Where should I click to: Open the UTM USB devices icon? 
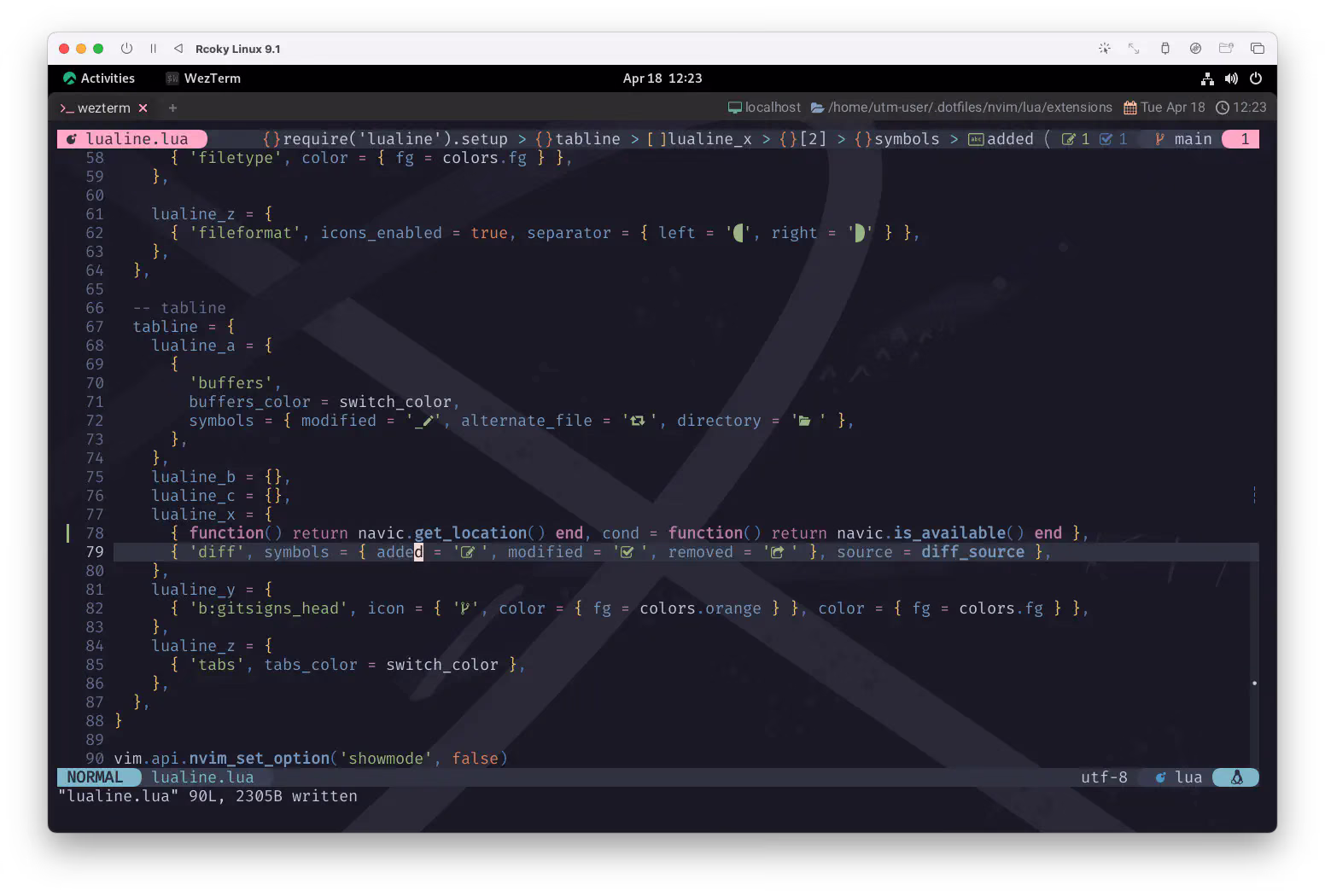coord(1164,49)
